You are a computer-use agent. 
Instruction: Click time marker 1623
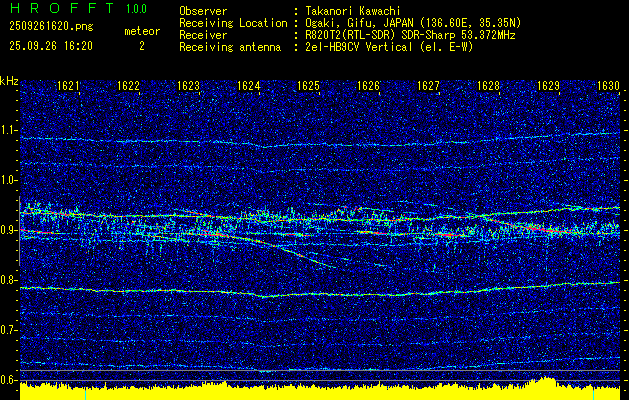coord(188,85)
